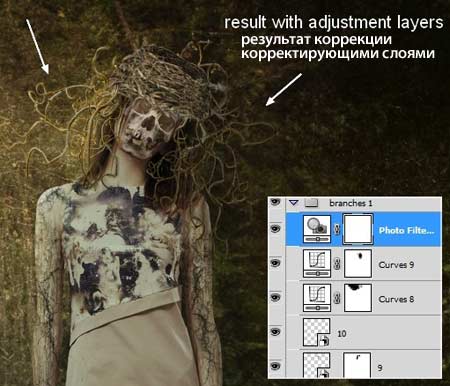Select the branches 1 group name
450x386 pixels.
(351, 203)
